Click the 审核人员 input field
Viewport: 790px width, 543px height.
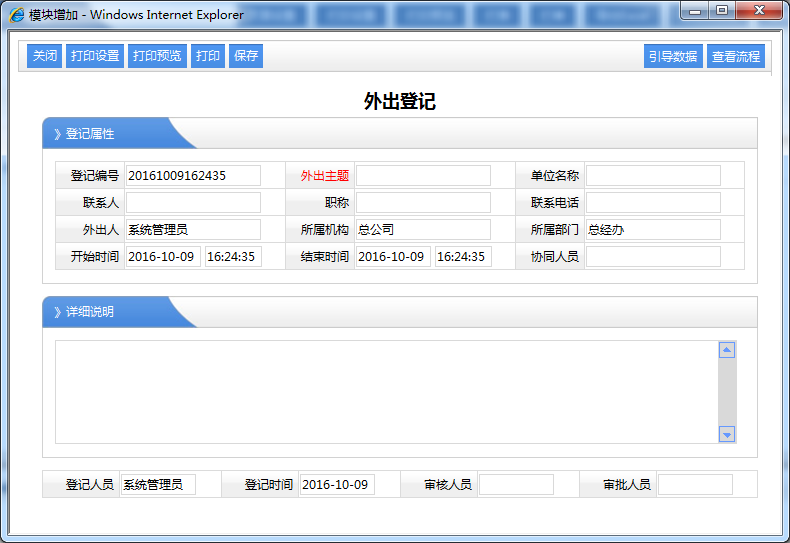(x=515, y=485)
